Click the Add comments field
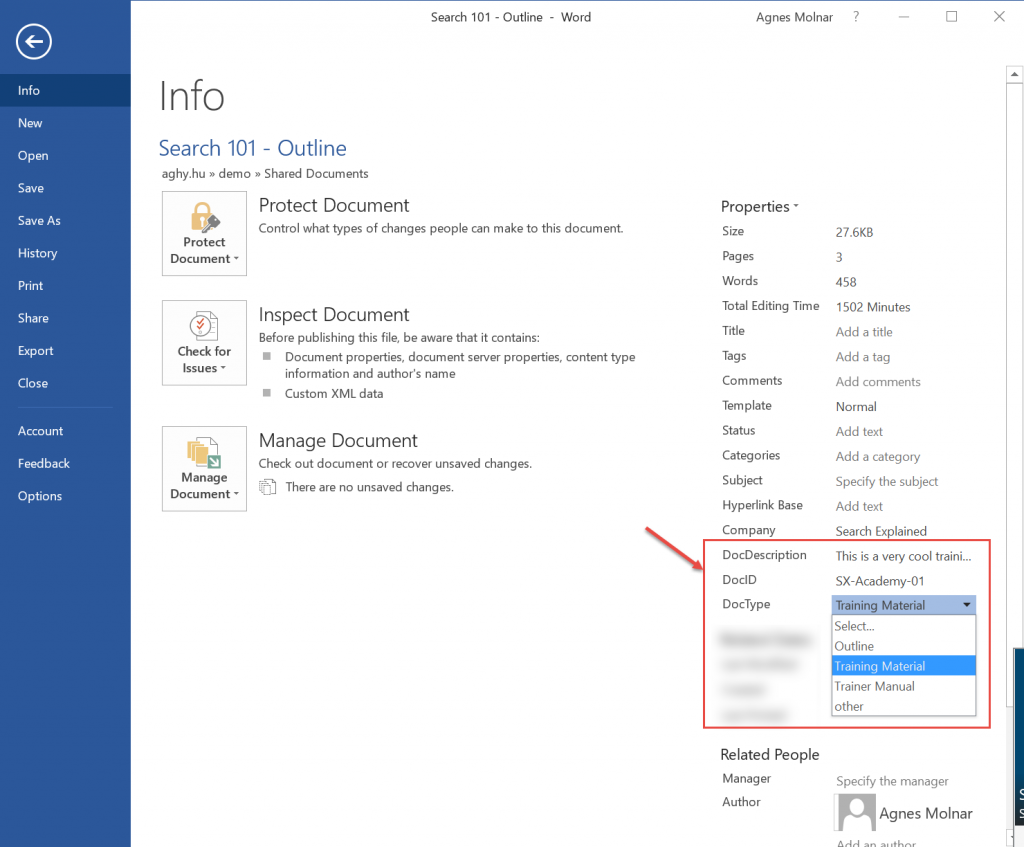The width and height of the screenshot is (1024, 847). coord(878,381)
